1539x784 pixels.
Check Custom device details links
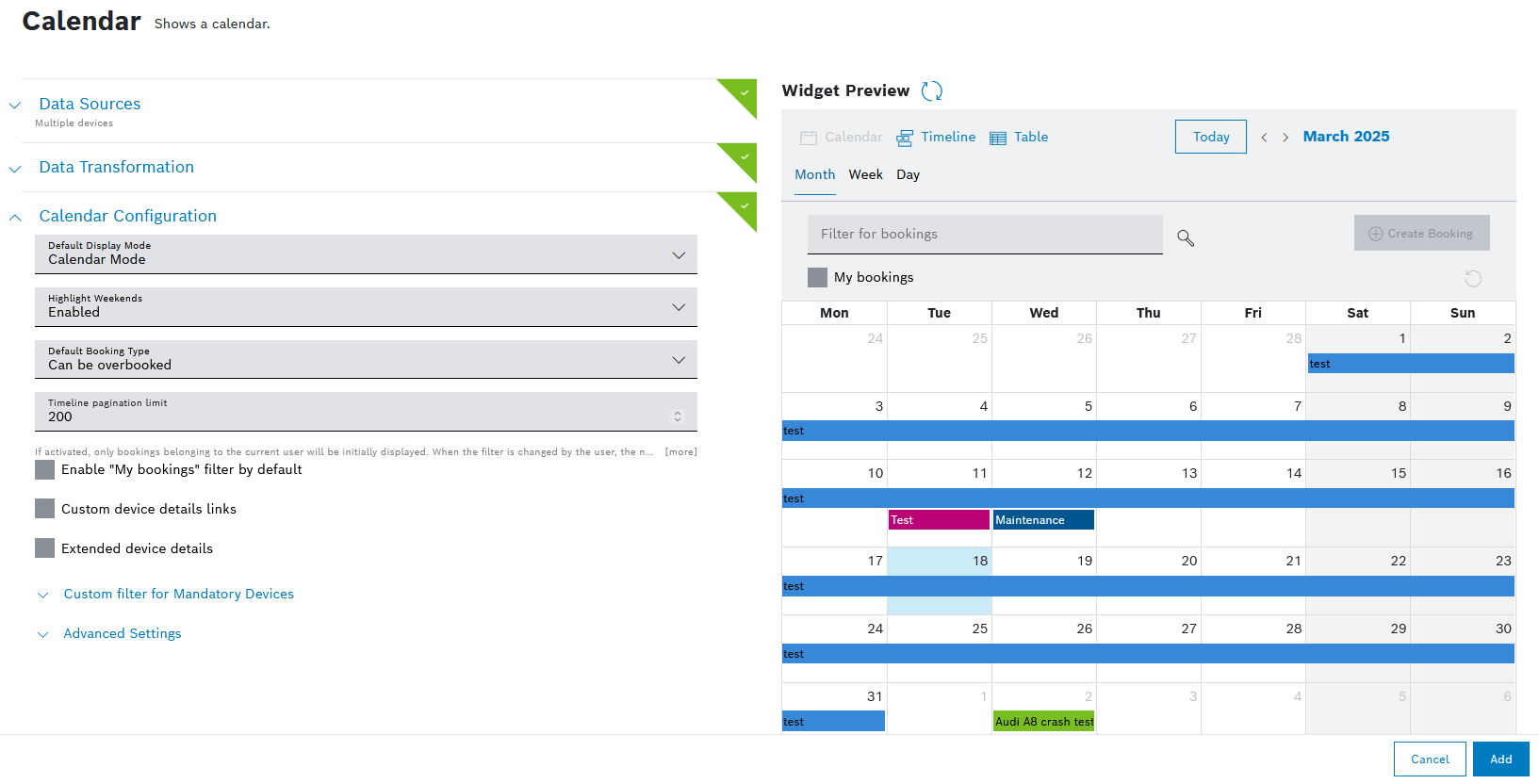[45, 509]
